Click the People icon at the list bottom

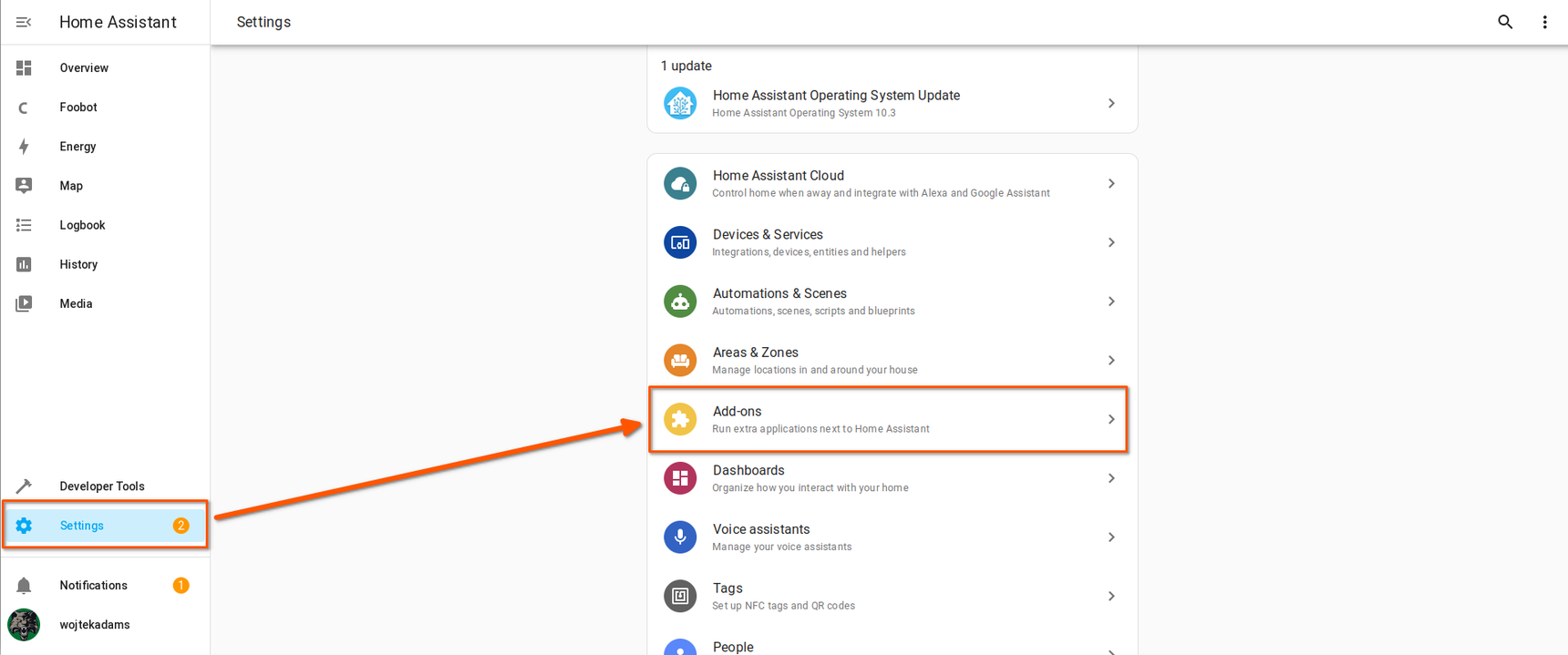pyautogui.click(x=680, y=647)
